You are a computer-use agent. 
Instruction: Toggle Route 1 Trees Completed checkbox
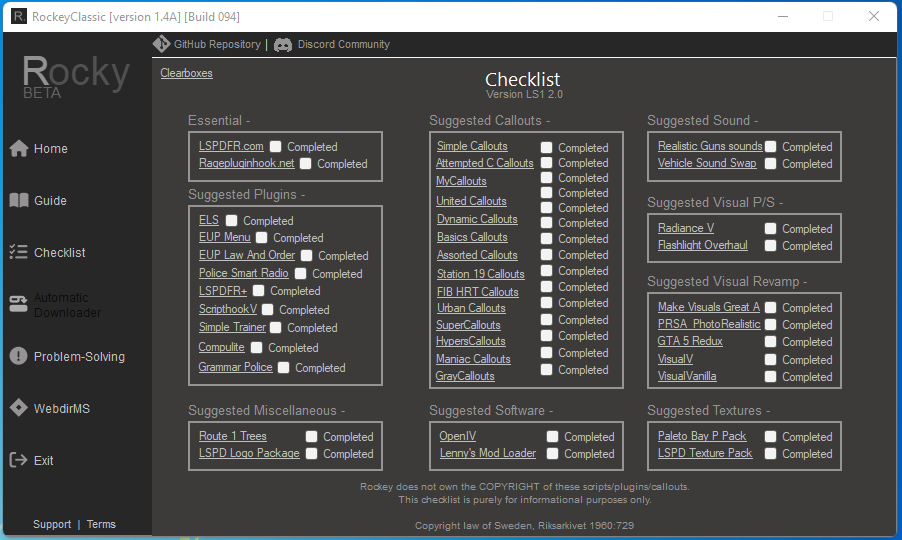pyautogui.click(x=312, y=437)
